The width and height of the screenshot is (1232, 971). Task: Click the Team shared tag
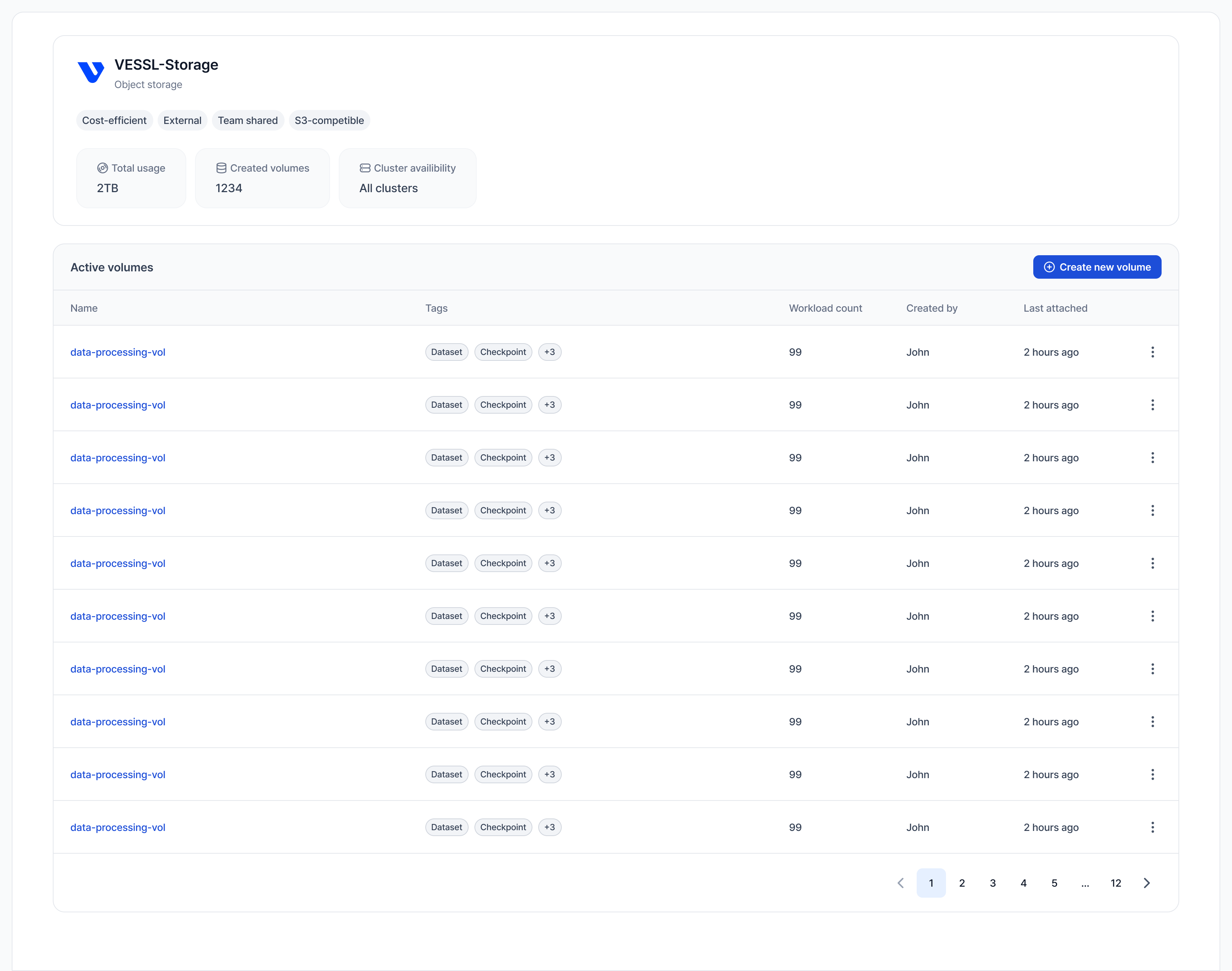[x=248, y=121]
